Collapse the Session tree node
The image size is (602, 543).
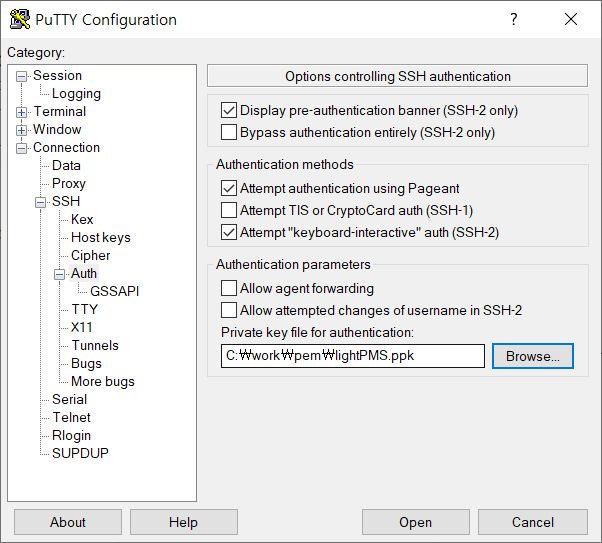tap(22, 76)
